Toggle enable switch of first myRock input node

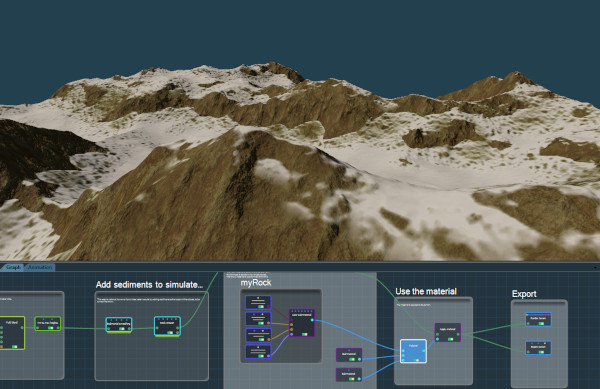261,306
